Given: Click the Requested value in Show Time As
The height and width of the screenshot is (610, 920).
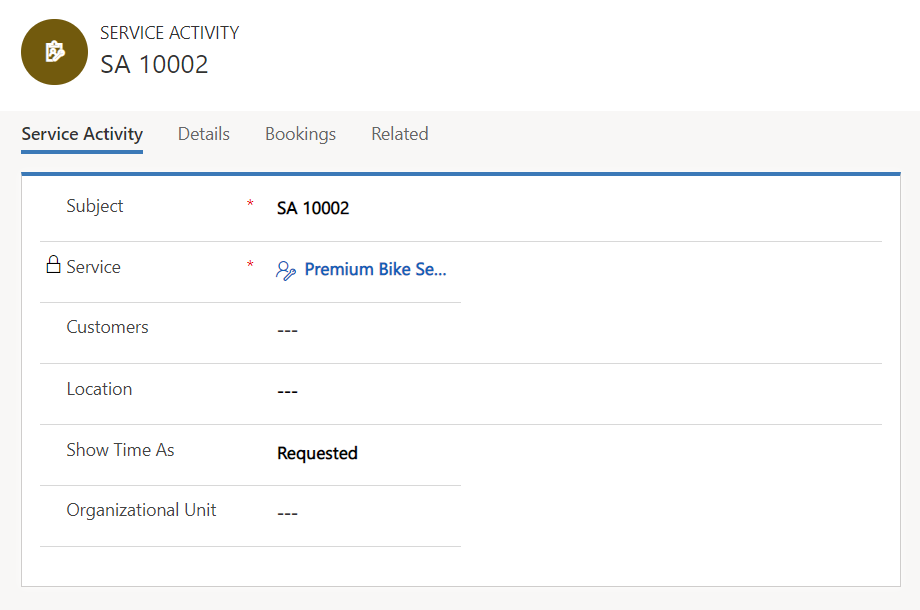Looking at the screenshot, I should (x=317, y=452).
